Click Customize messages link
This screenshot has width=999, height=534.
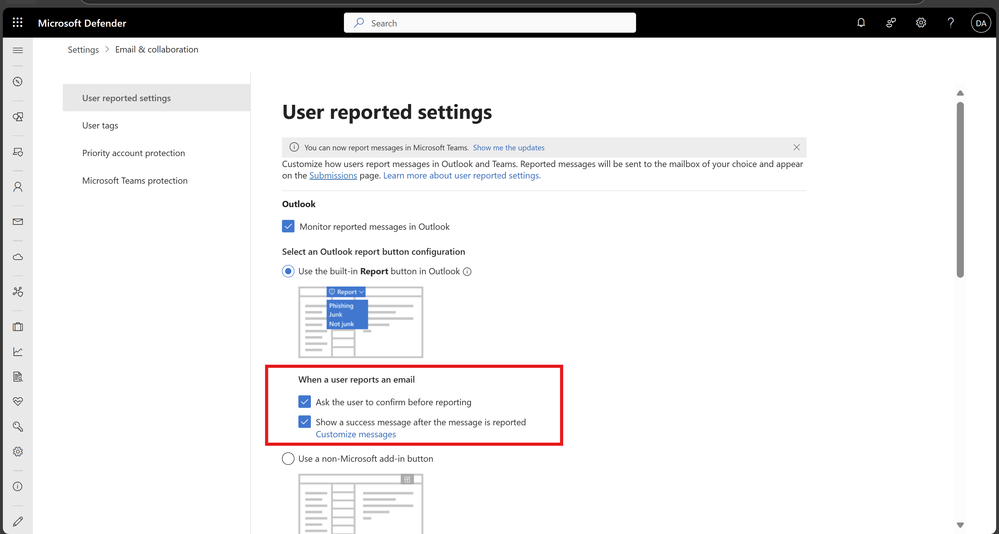[356, 435]
